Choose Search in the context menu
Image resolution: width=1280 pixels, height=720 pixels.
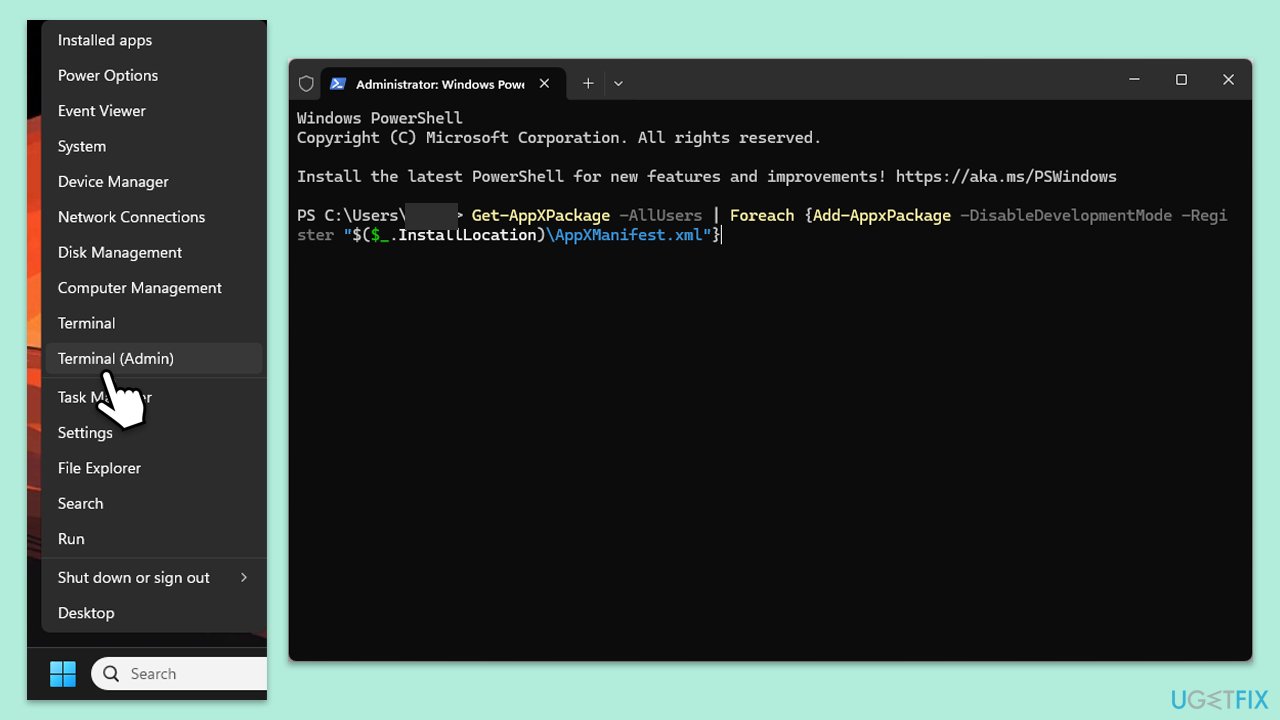click(x=154, y=503)
